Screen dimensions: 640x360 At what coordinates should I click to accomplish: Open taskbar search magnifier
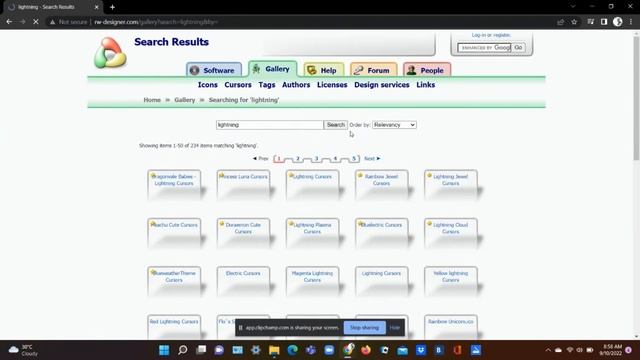click(182, 350)
